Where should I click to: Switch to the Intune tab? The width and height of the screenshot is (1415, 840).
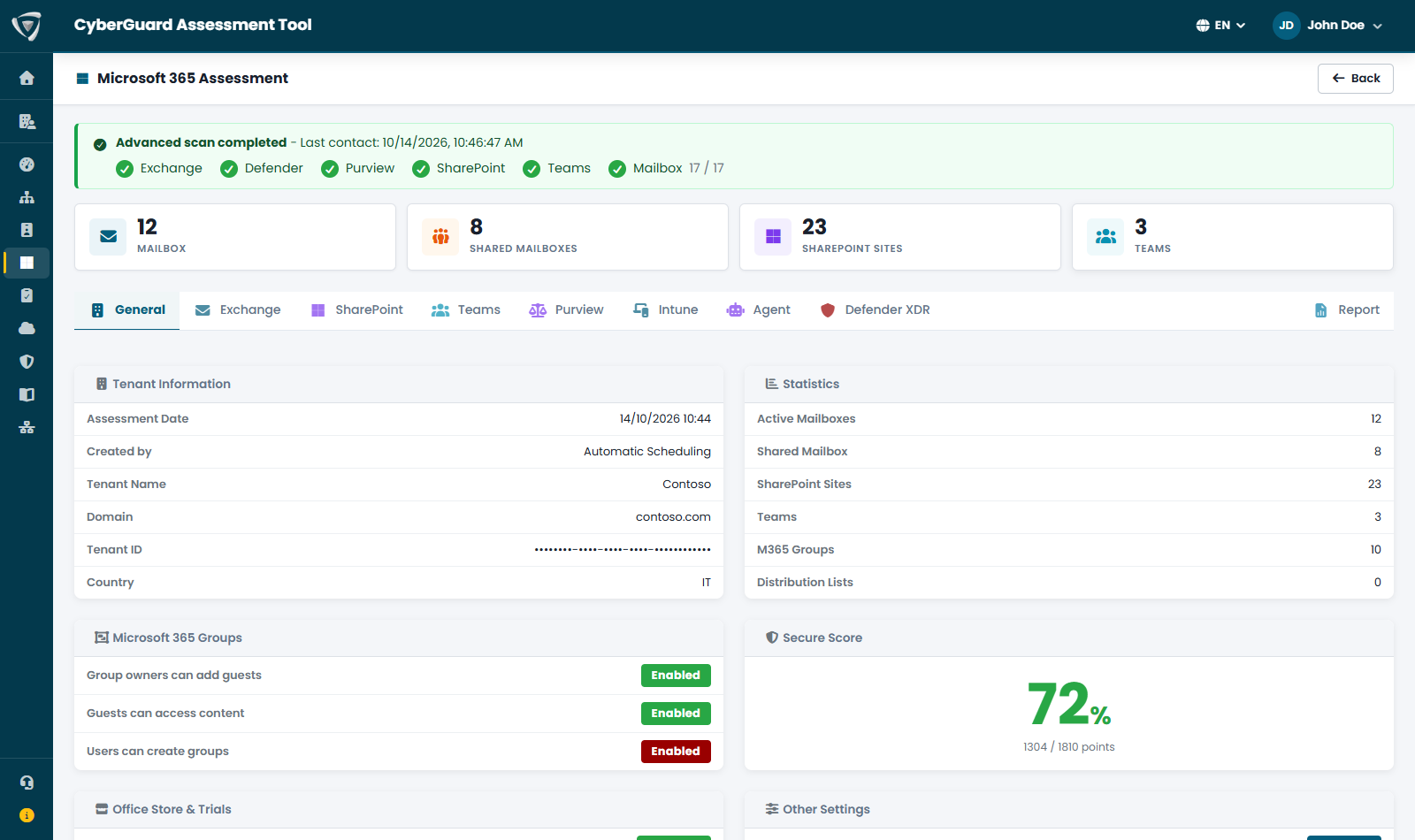[x=665, y=310]
